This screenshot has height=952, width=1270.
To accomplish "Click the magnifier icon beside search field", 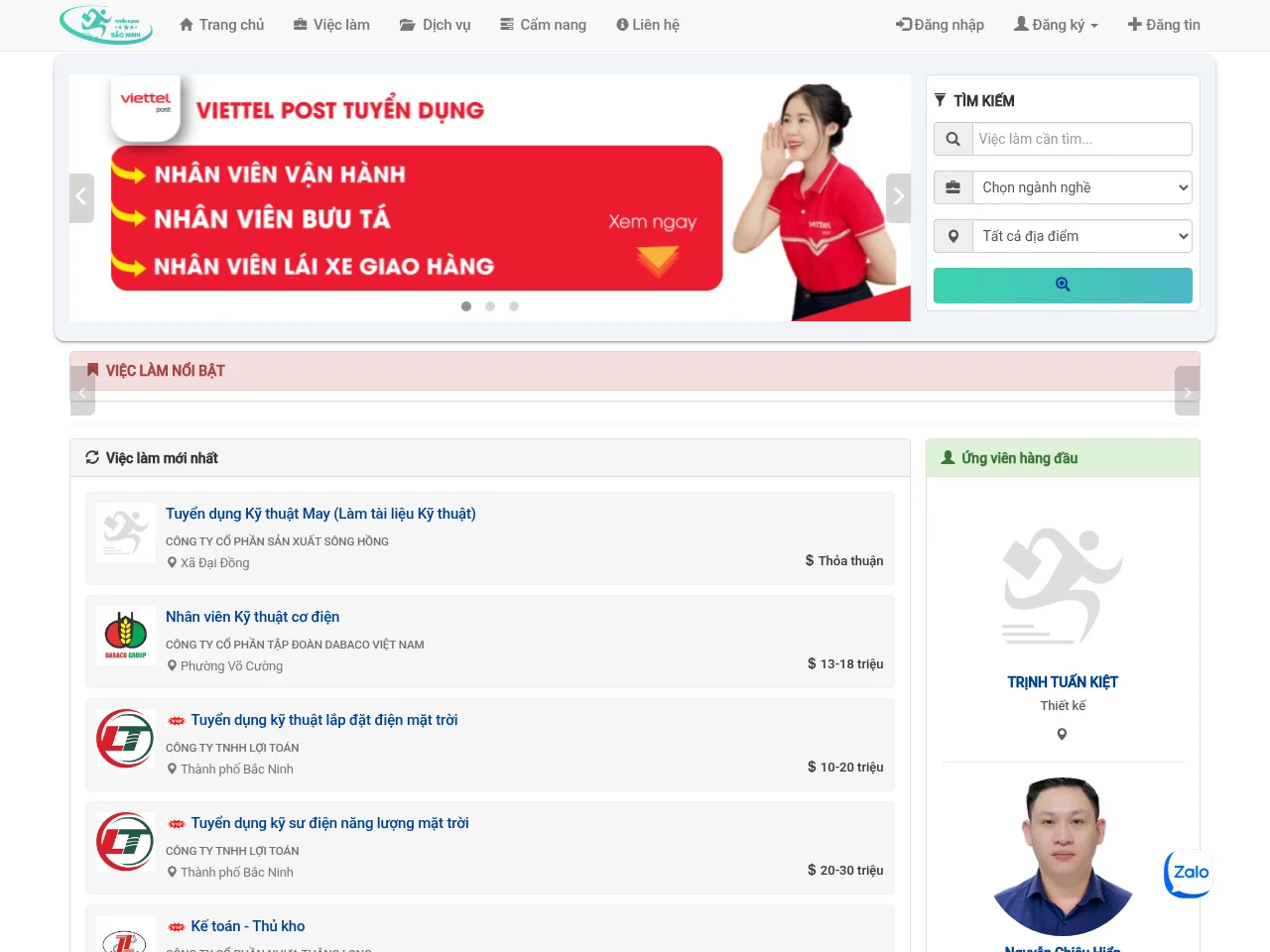I will click(x=953, y=139).
